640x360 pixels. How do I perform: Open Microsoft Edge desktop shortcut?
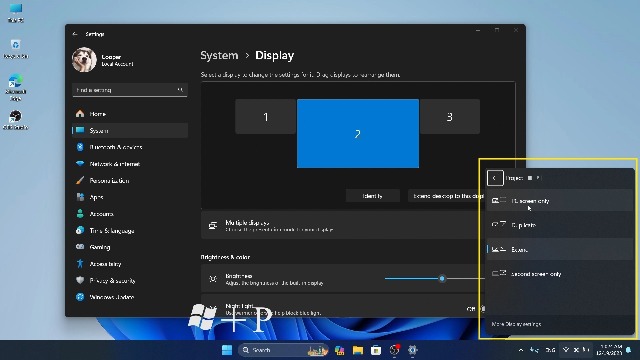tap(16, 87)
